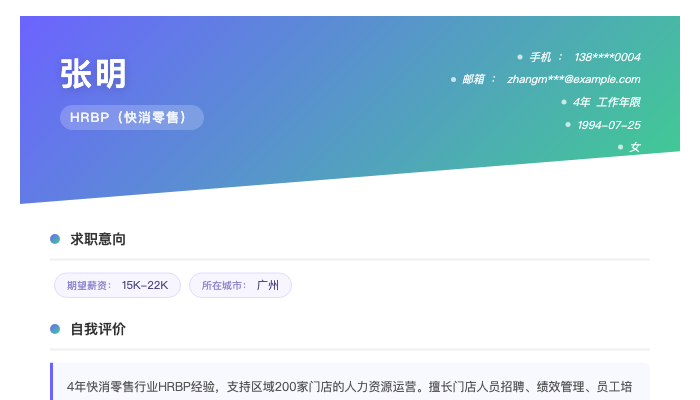Select the birth date 1994-07-25
The height and width of the screenshot is (400, 700).
click(608, 125)
